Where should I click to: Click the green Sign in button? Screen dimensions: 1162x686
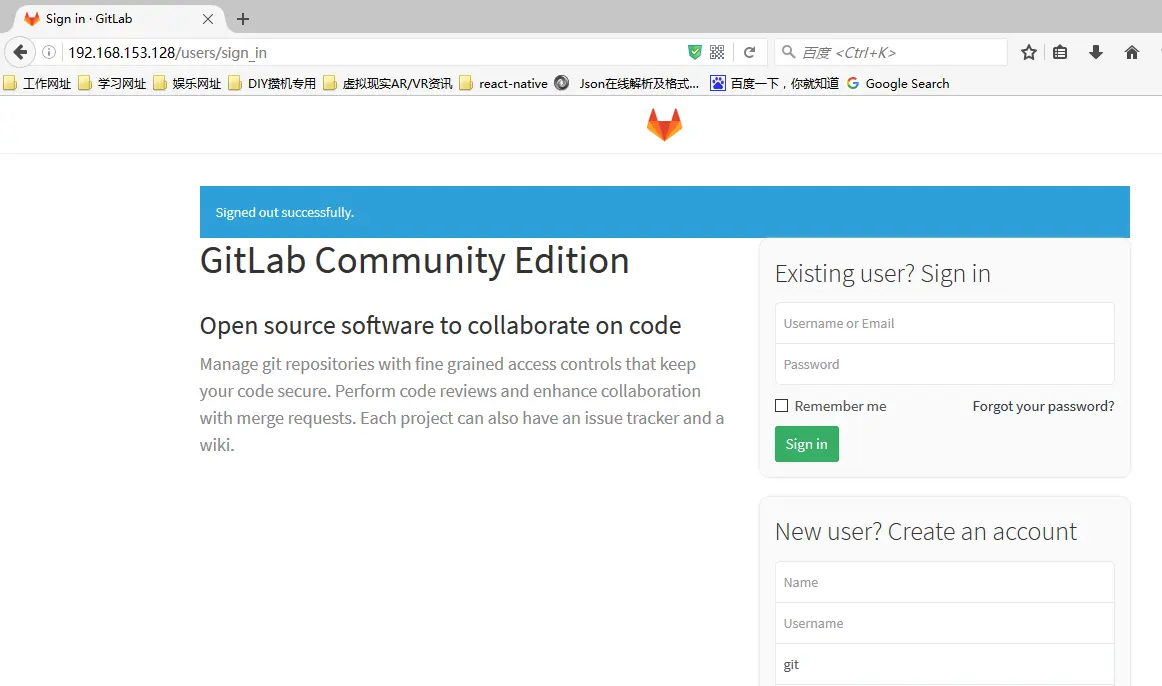pyautogui.click(x=806, y=444)
